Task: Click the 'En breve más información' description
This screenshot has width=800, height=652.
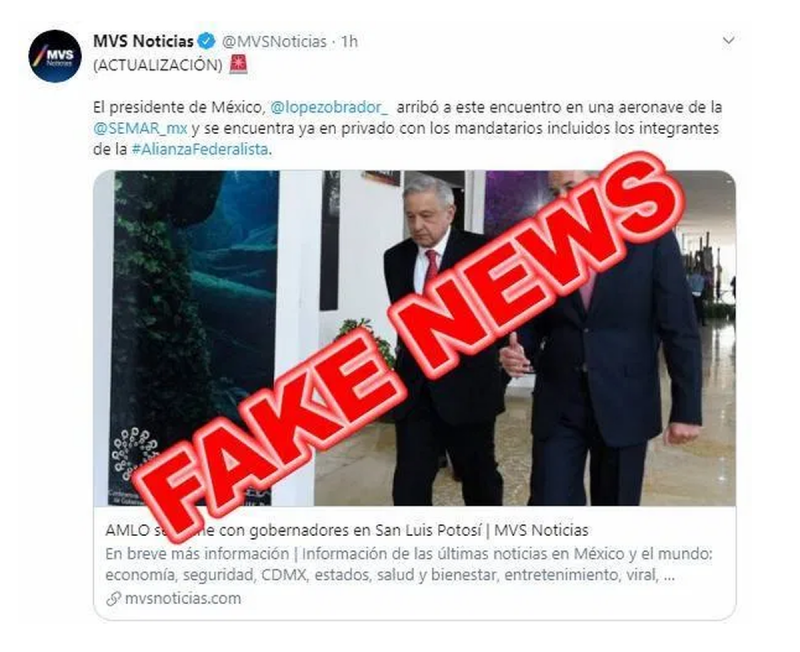Action: 197,554
